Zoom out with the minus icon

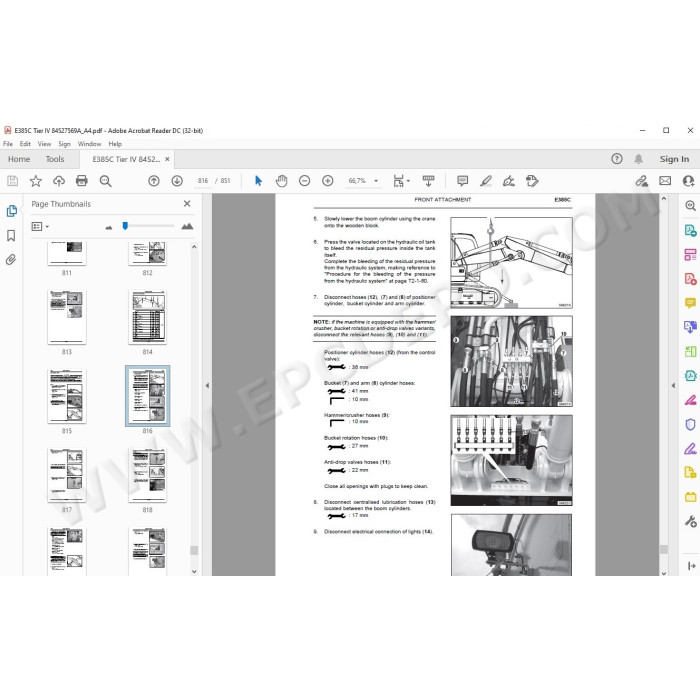(x=304, y=181)
